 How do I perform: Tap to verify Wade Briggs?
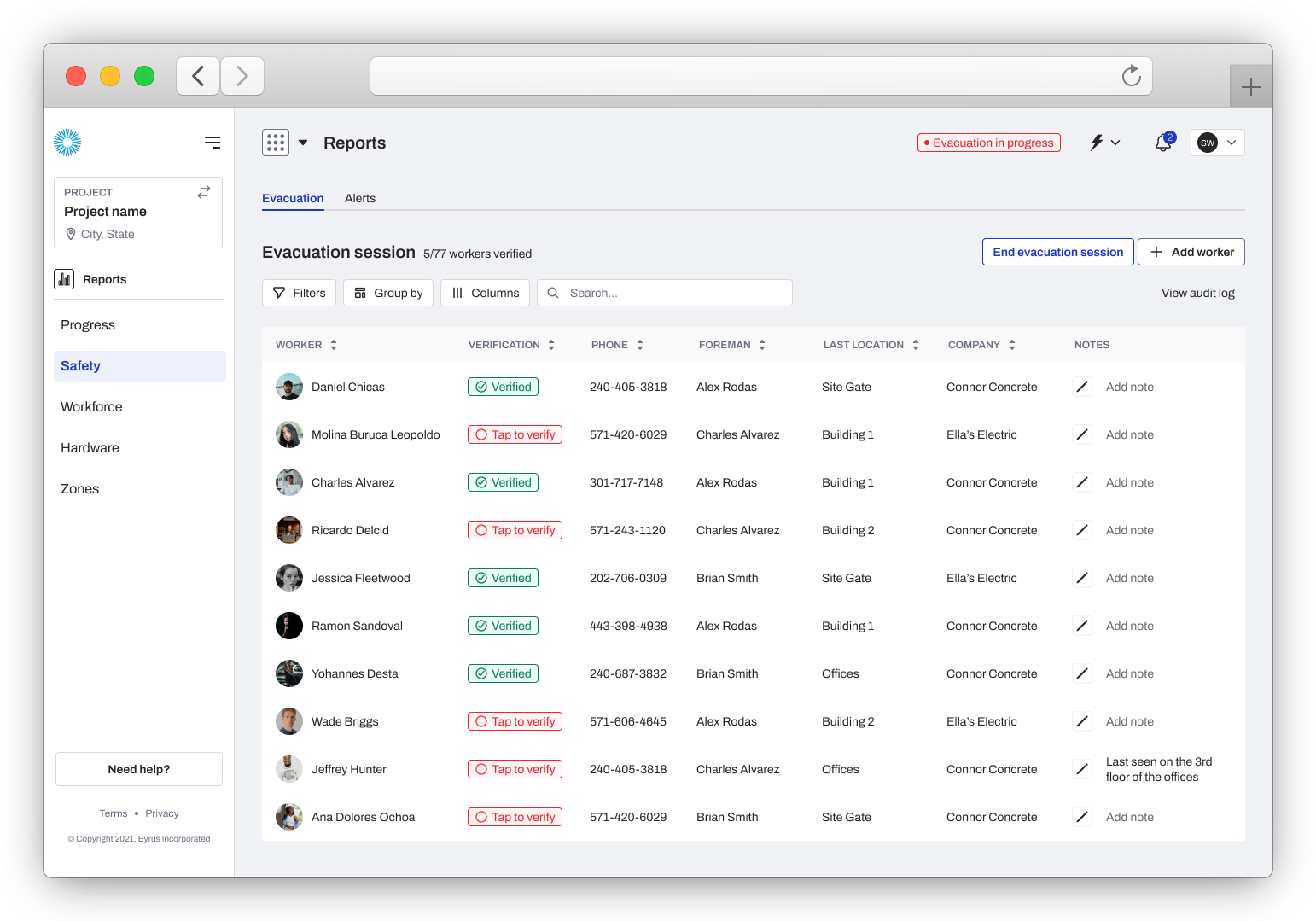click(515, 721)
